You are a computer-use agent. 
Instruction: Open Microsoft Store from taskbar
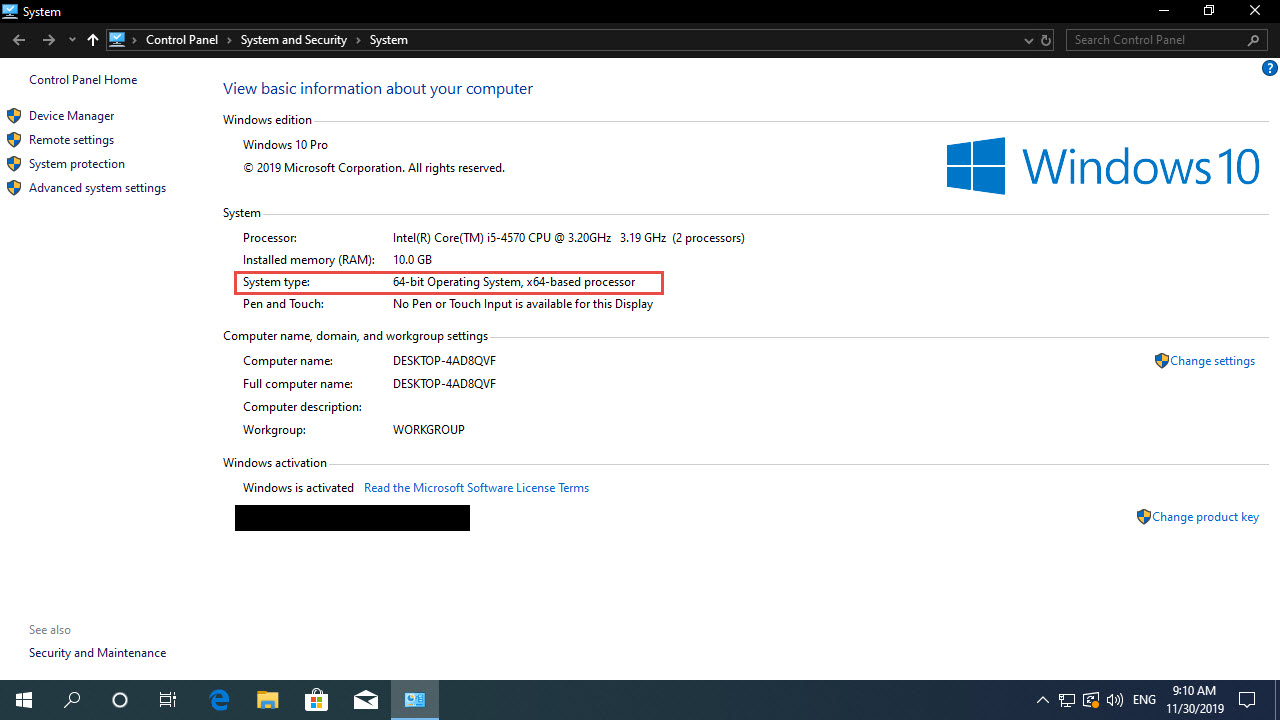click(316, 700)
